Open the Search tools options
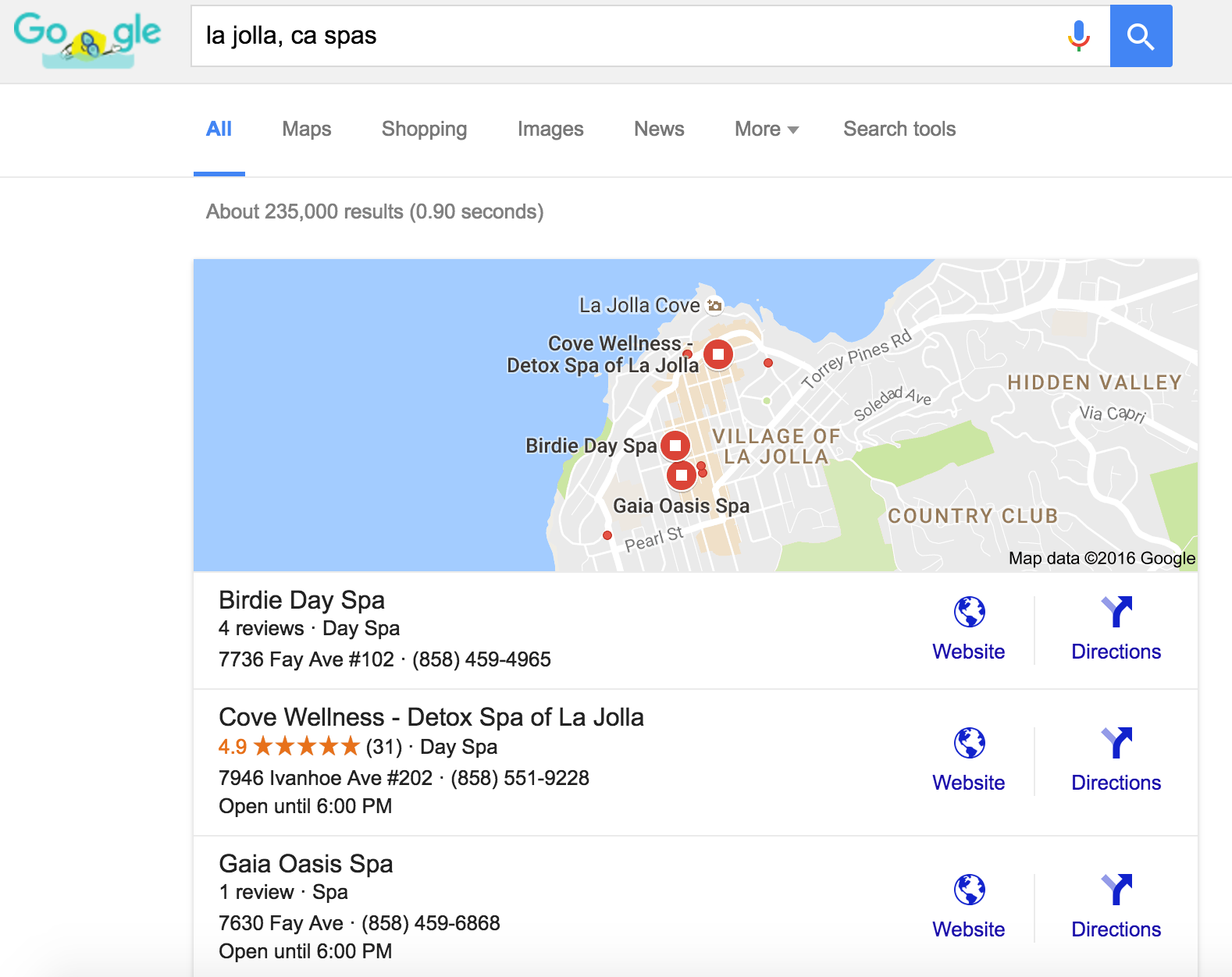This screenshot has width=1232, height=977. click(899, 130)
